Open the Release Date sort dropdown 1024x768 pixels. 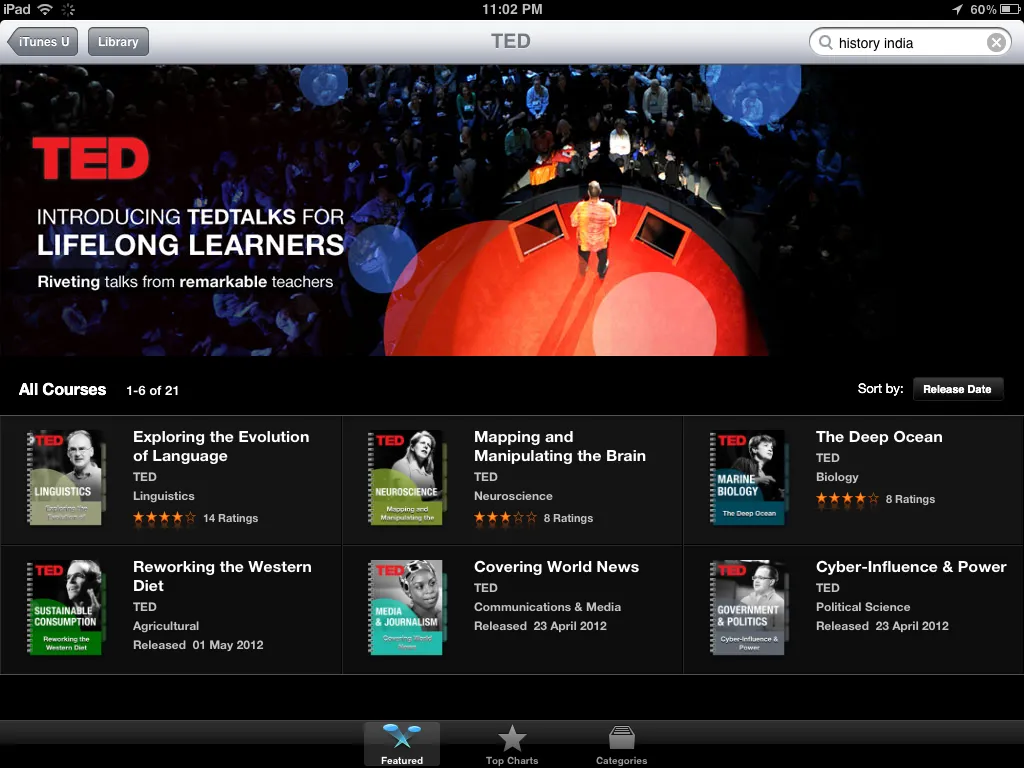[x=957, y=389]
